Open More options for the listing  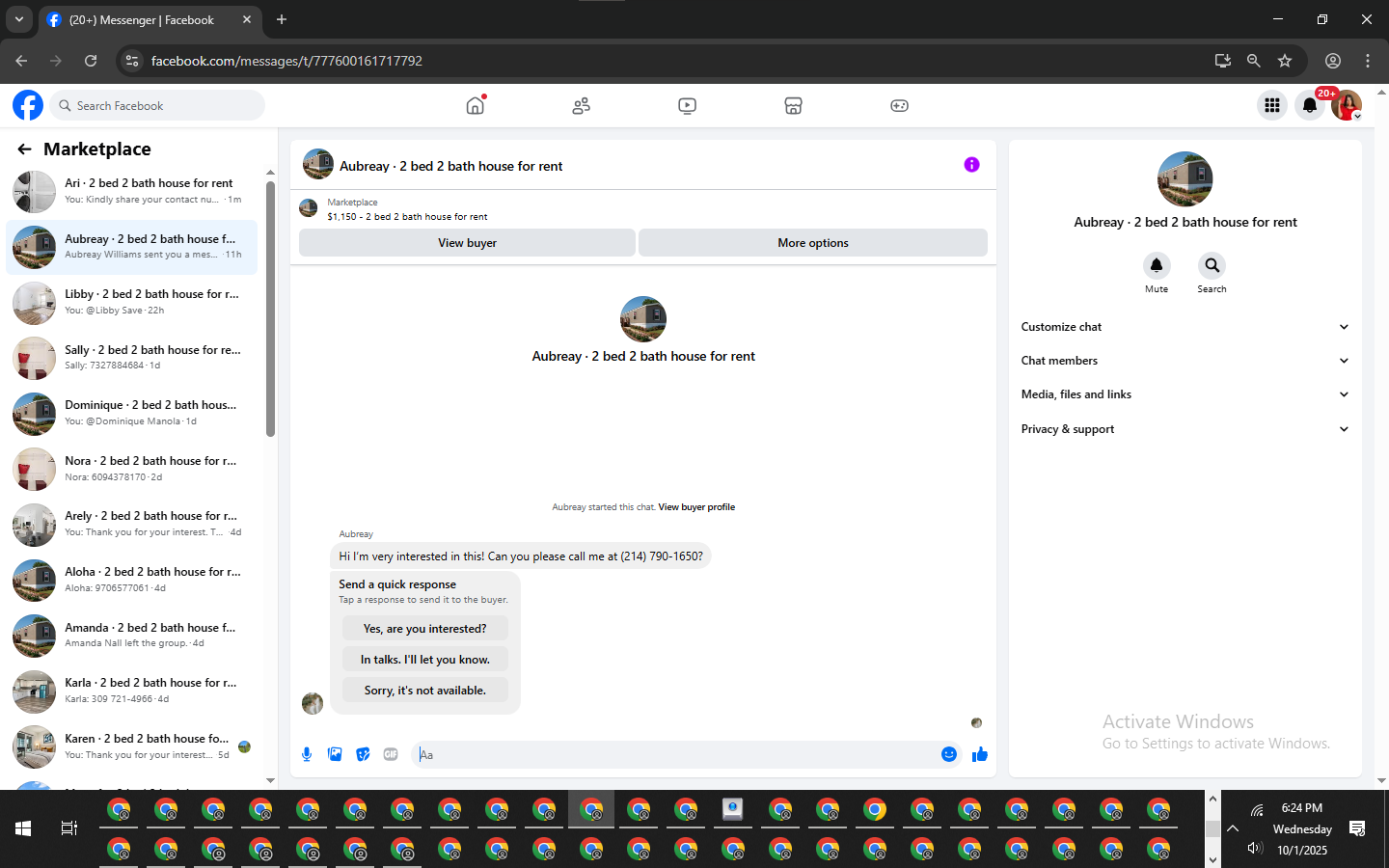click(x=813, y=243)
